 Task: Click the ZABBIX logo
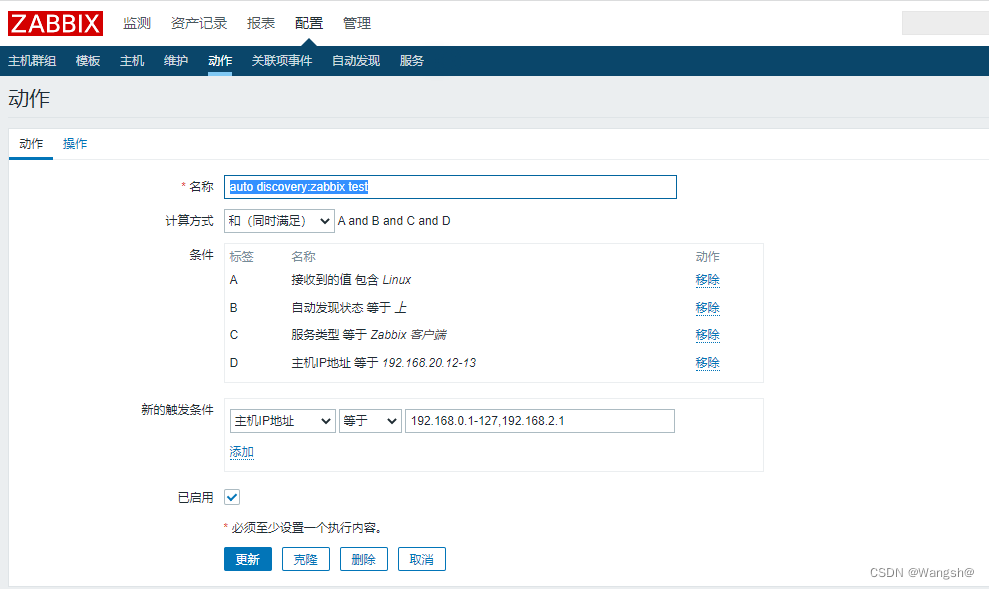click(56, 23)
